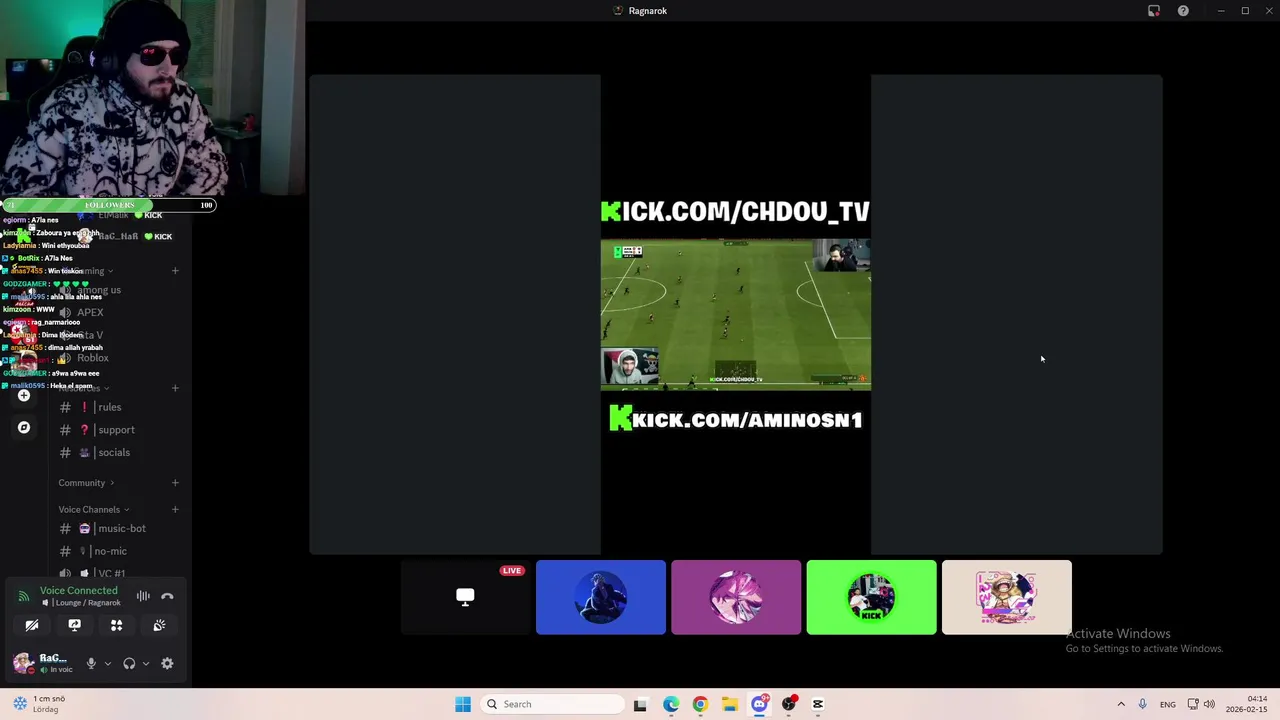This screenshot has height=720, width=1280.
Task: Click the Voice Connected status text
Action: tap(78, 591)
